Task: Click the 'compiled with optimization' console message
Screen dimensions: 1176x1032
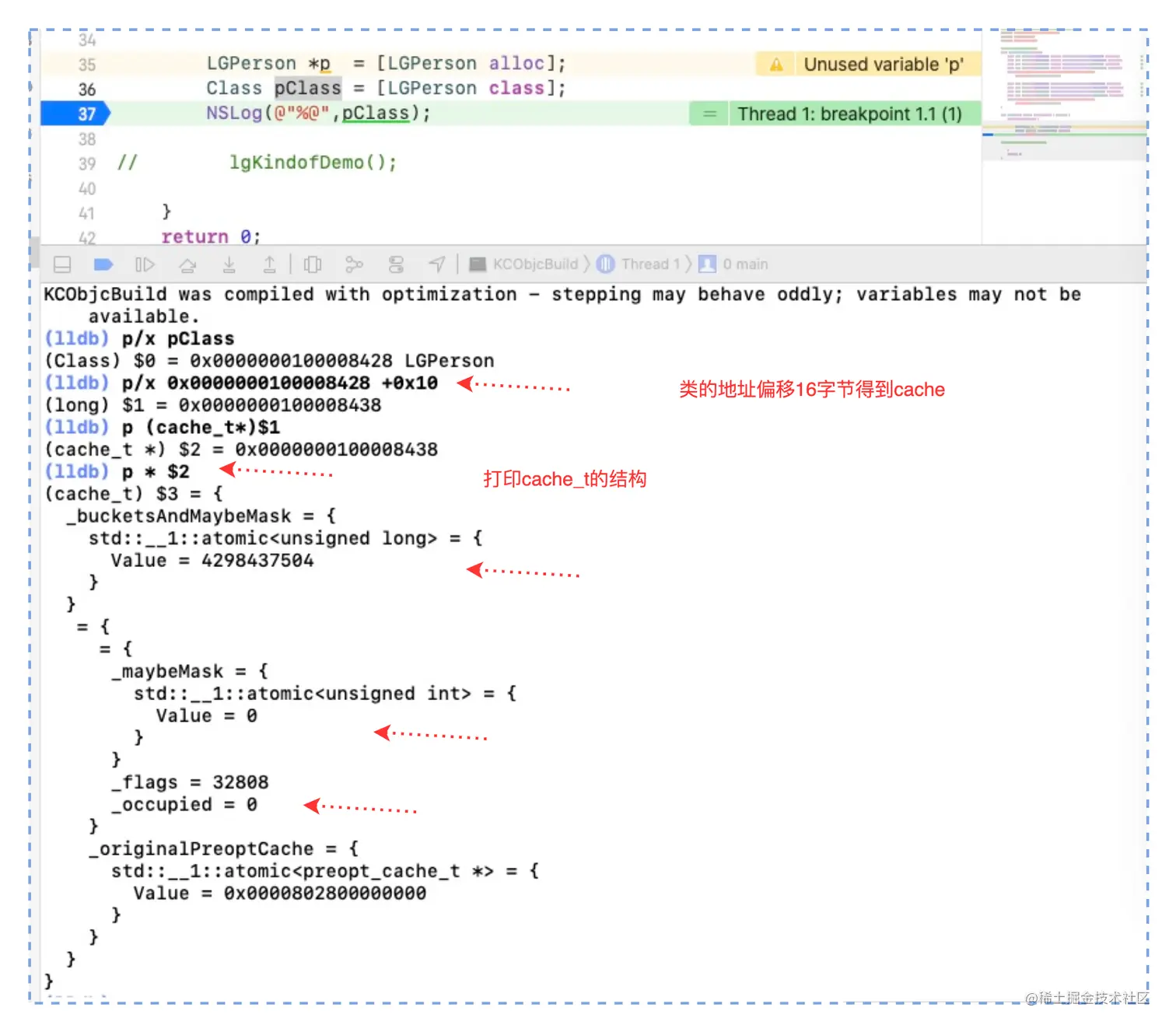Action: [562, 305]
